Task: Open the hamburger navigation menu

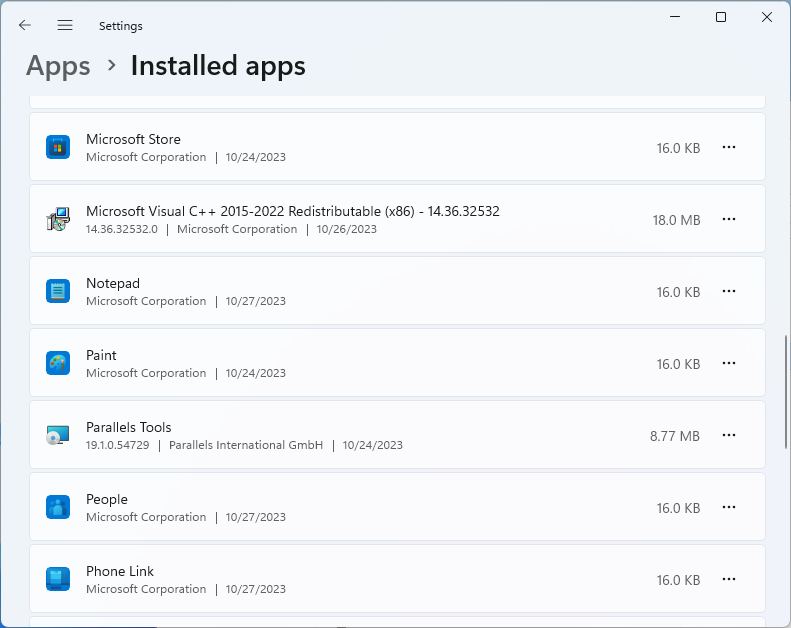Action: pos(65,25)
